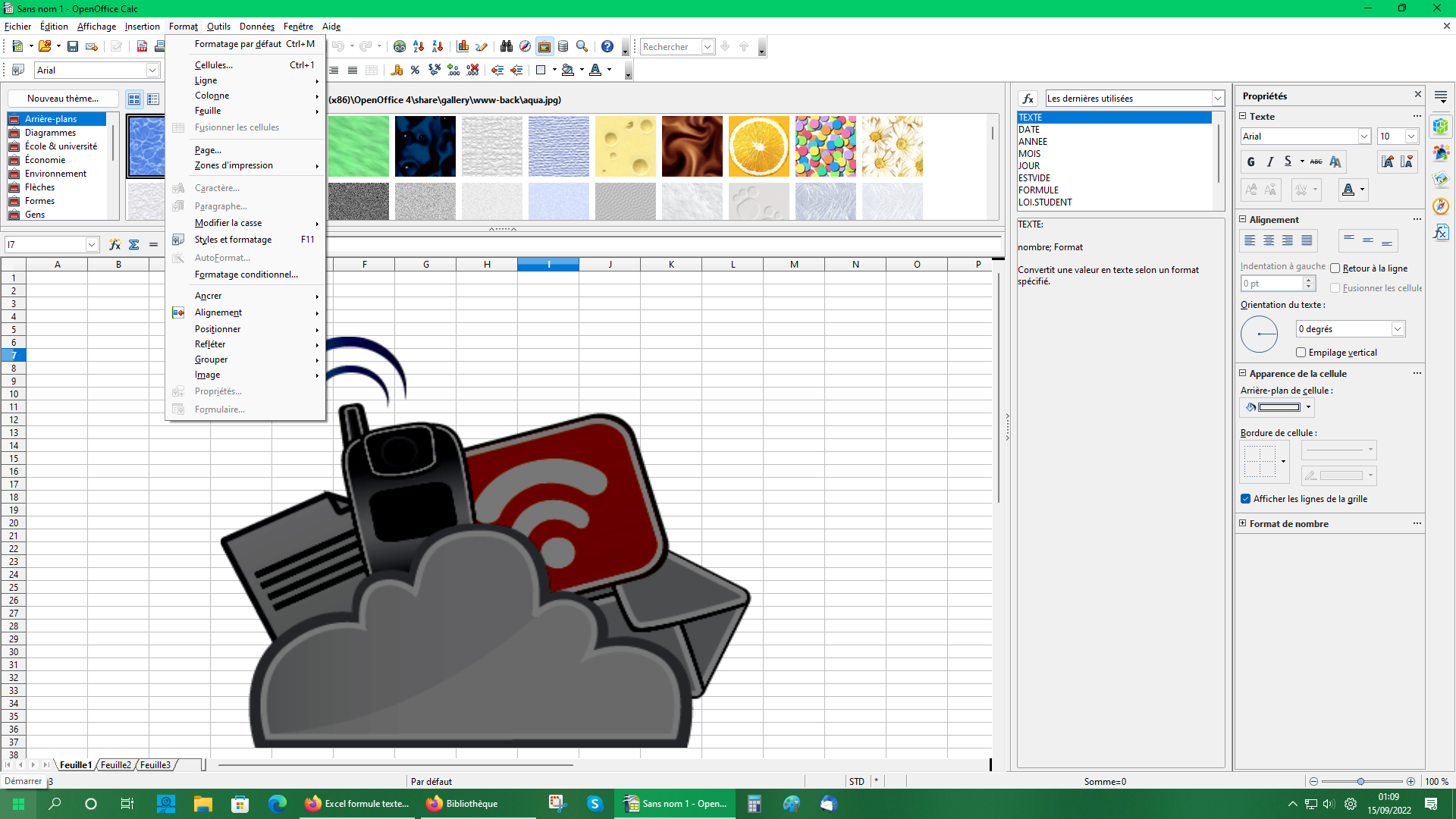Screen dimensions: 1456x819
Task: Apply the currency number format (coins icon)
Action: pos(396,70)
